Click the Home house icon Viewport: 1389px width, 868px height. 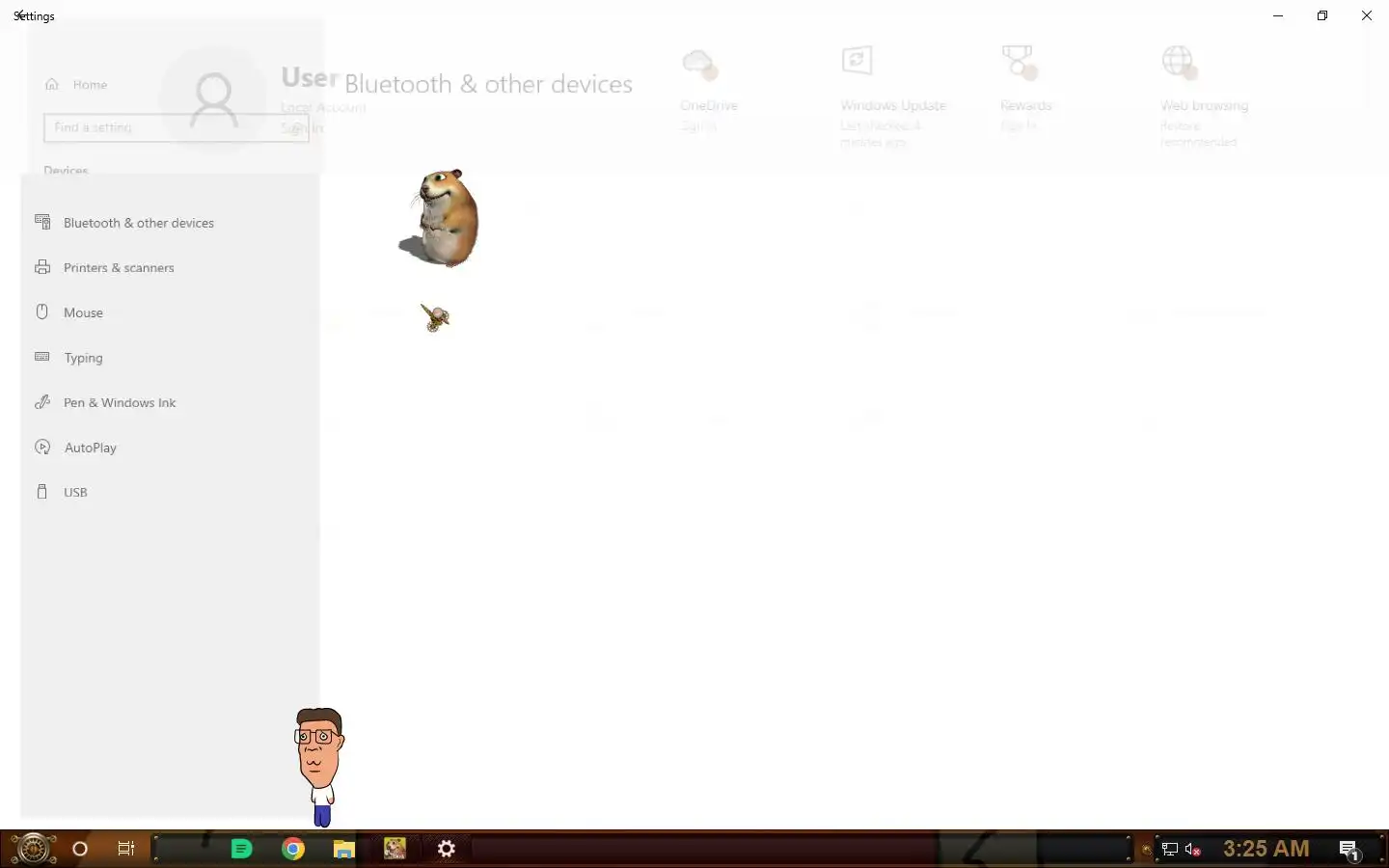pos(52,85)
